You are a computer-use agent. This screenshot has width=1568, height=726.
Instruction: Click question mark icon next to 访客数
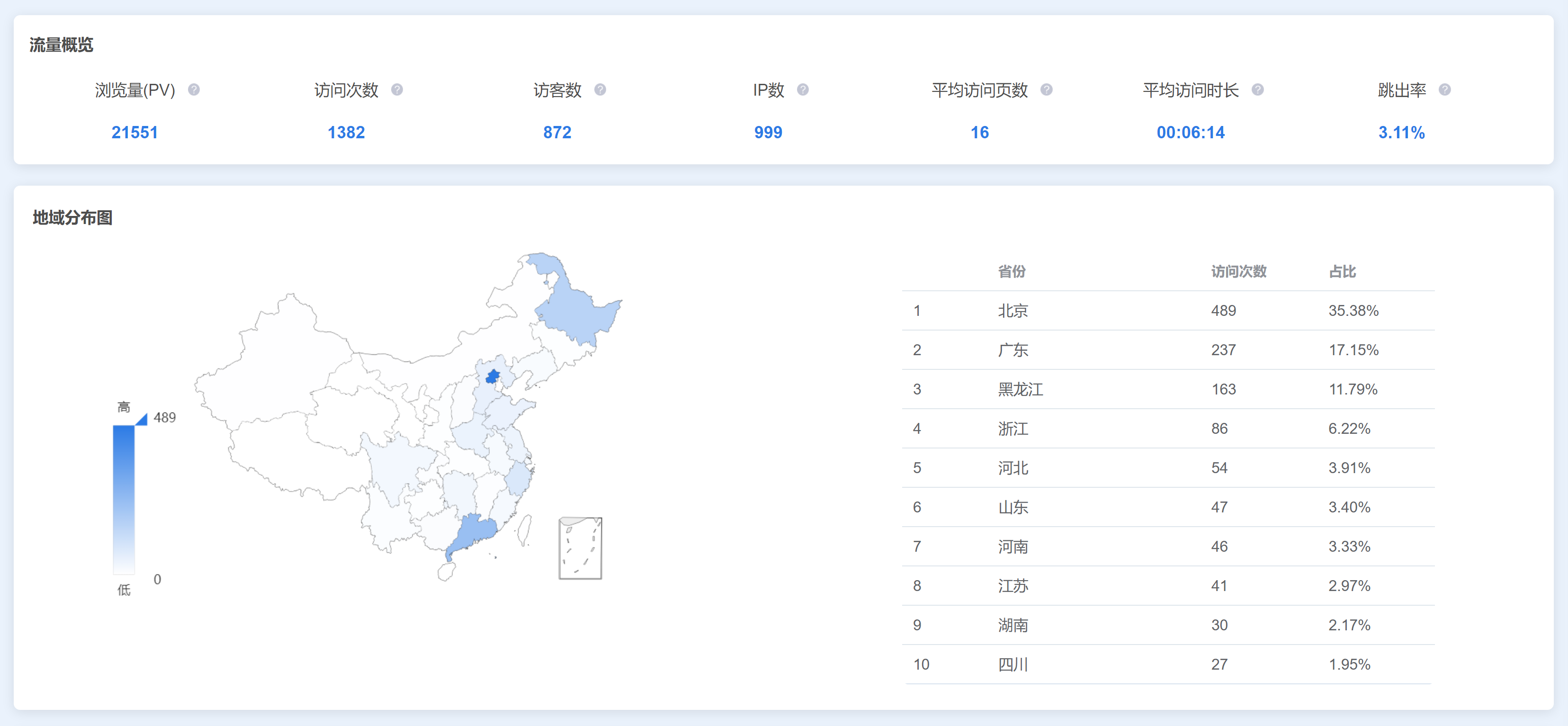coord(600,90)
